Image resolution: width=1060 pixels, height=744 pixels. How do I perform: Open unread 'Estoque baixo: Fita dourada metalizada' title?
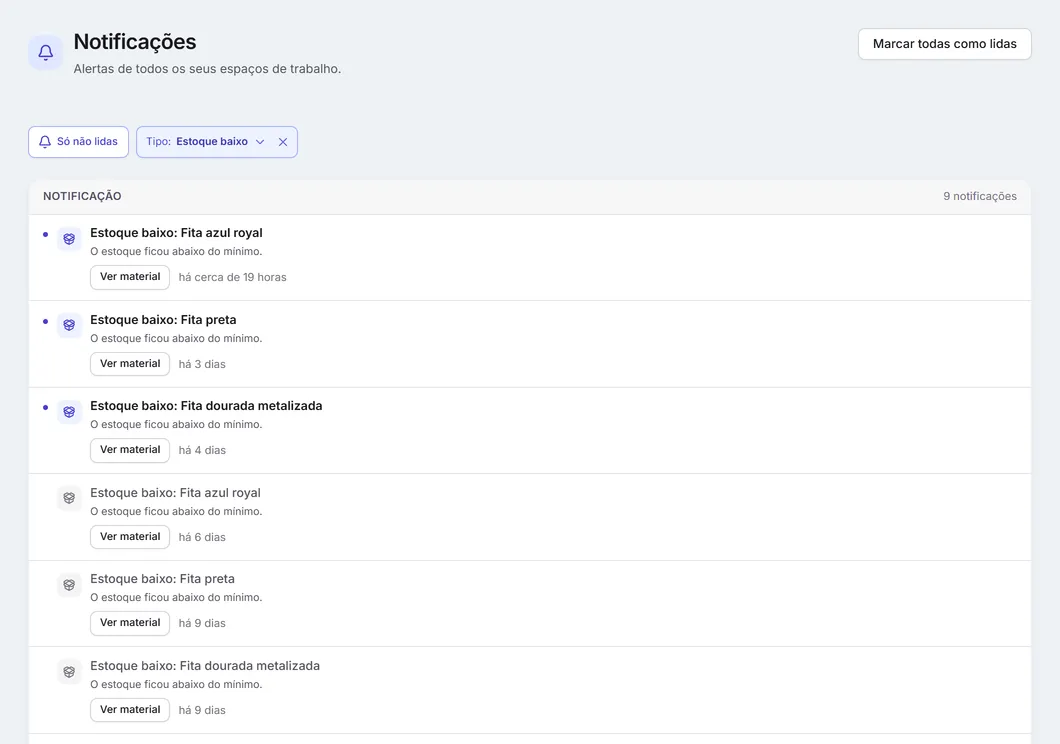(206, 406)
